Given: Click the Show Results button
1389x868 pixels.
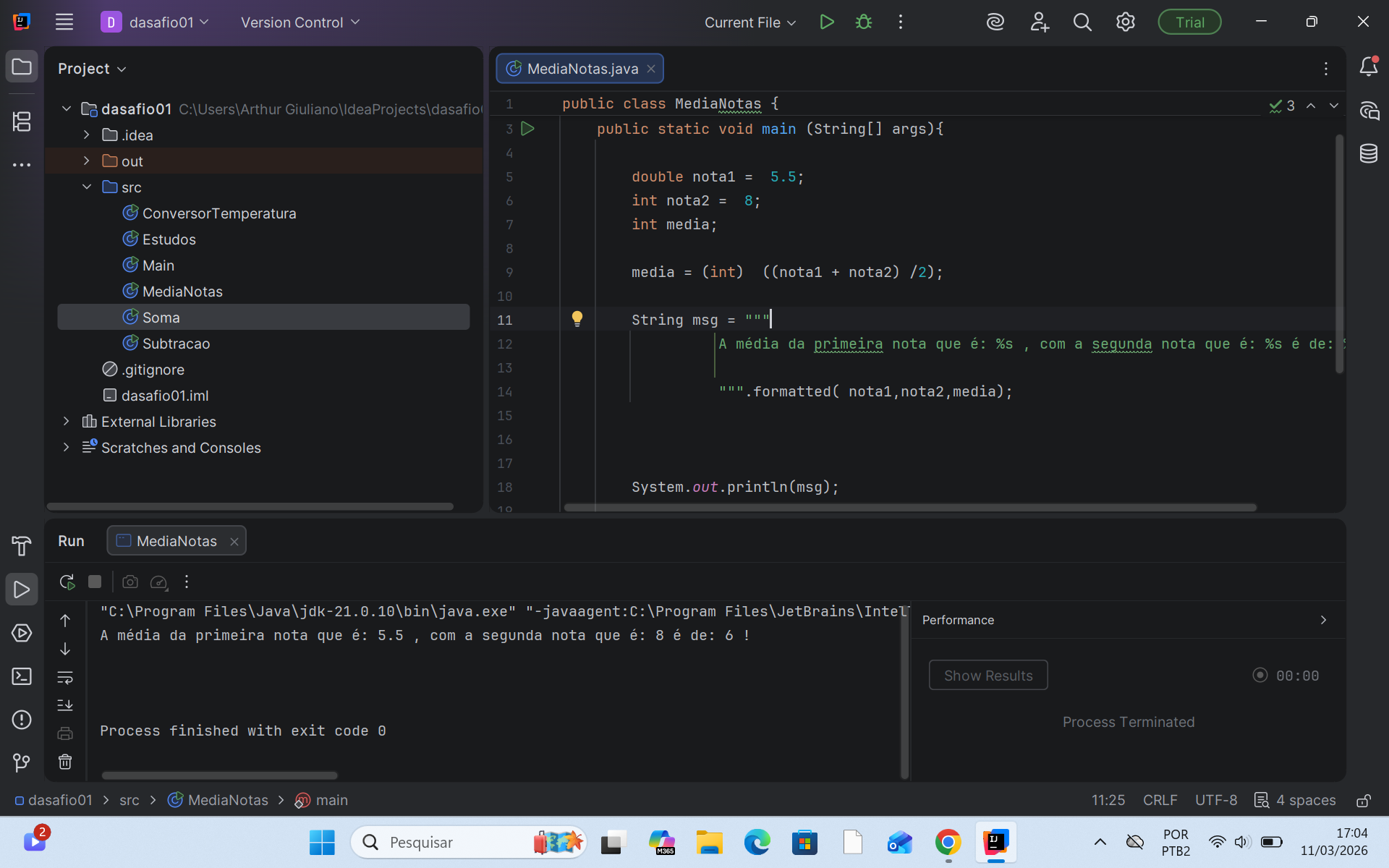Looking at the screenshot, I should tap(987, 675).
